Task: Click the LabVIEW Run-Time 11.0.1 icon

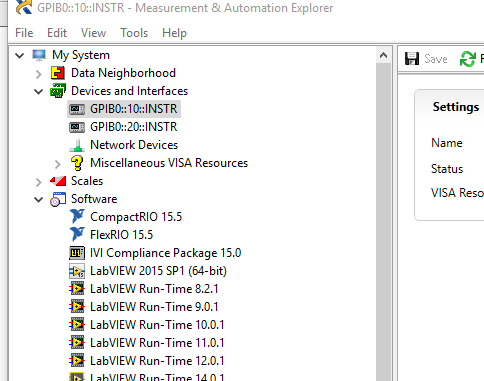Action: pos(77,343)
